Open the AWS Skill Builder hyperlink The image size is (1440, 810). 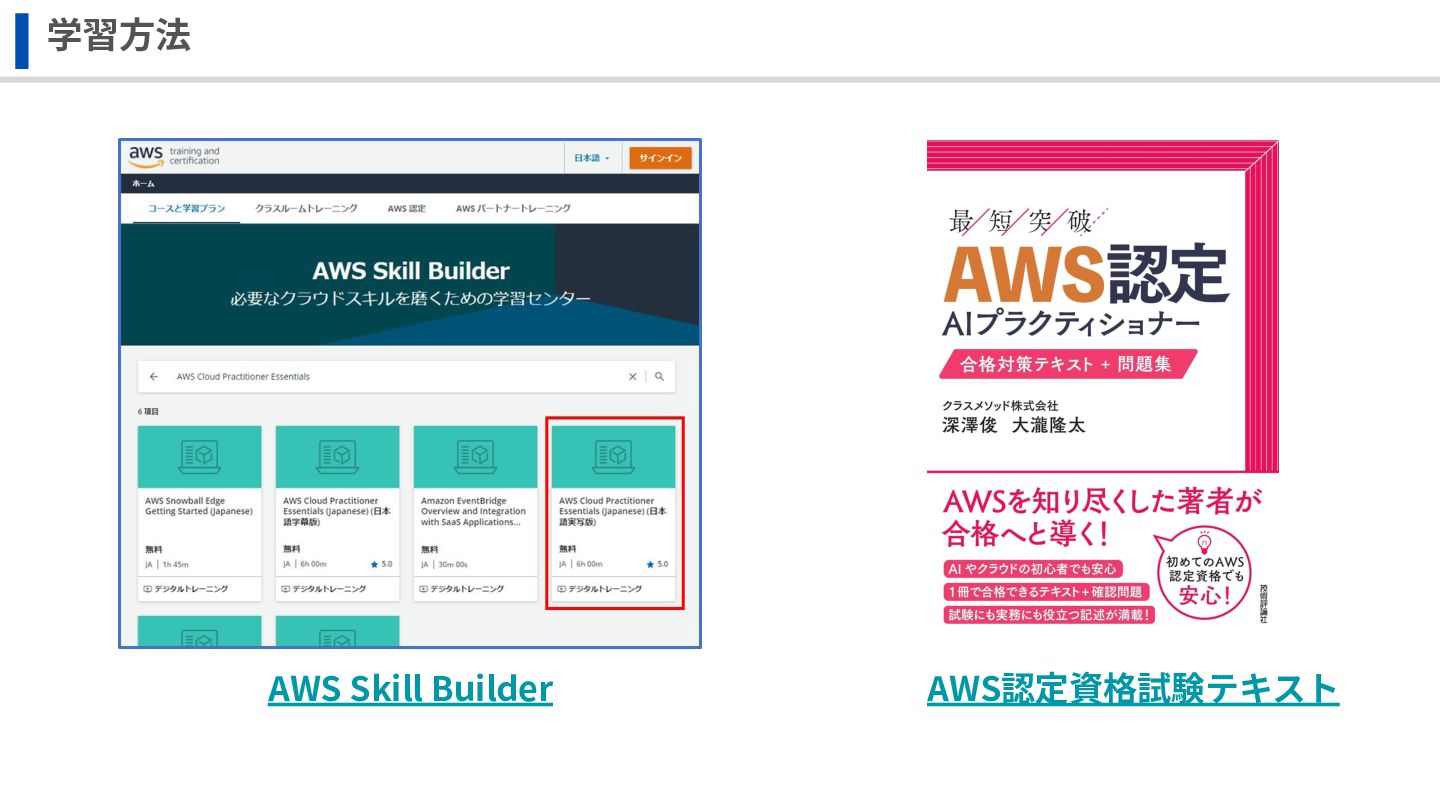(x=410, y=688)
